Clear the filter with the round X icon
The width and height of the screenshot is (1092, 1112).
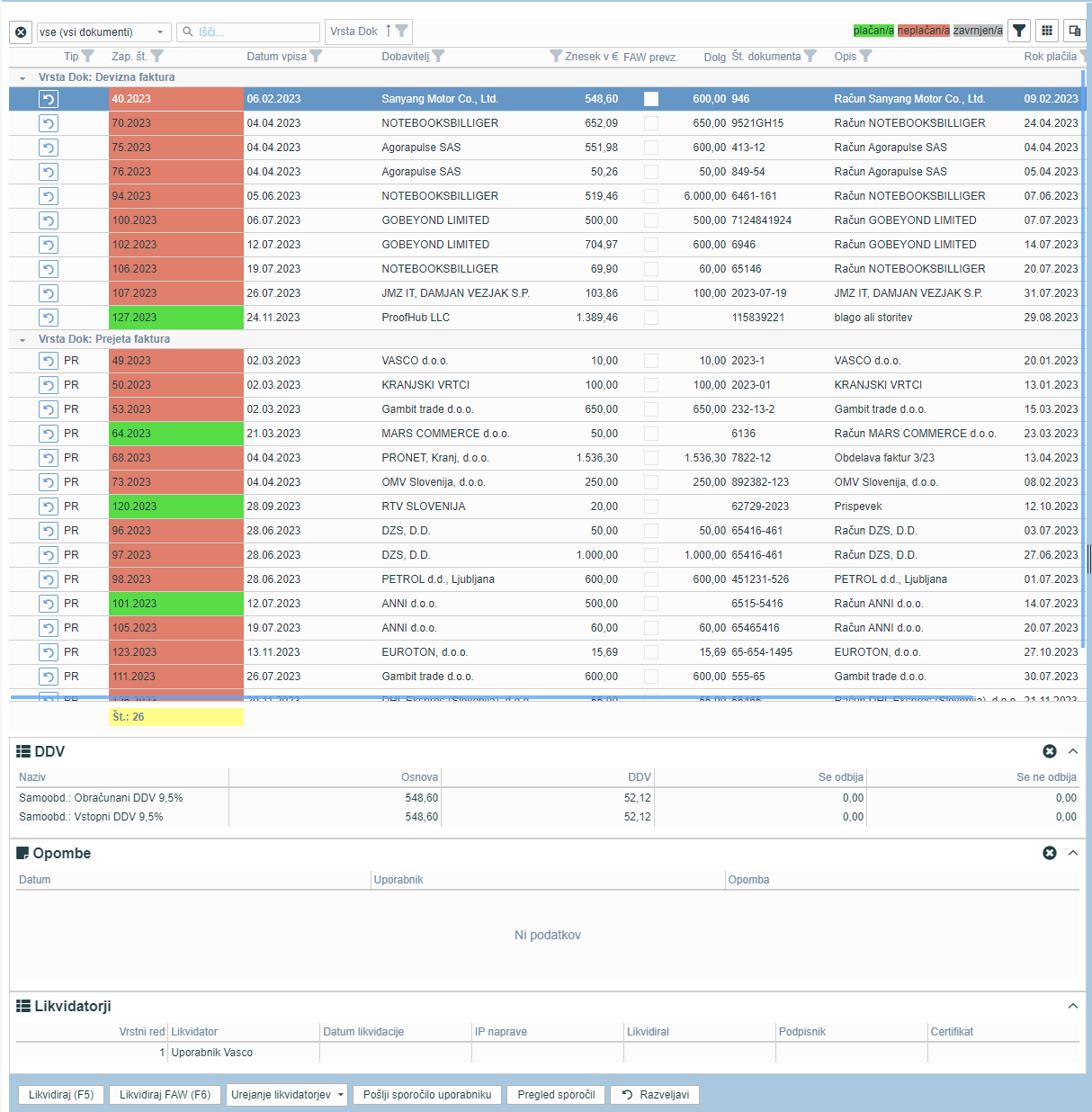tap(21, 32)
